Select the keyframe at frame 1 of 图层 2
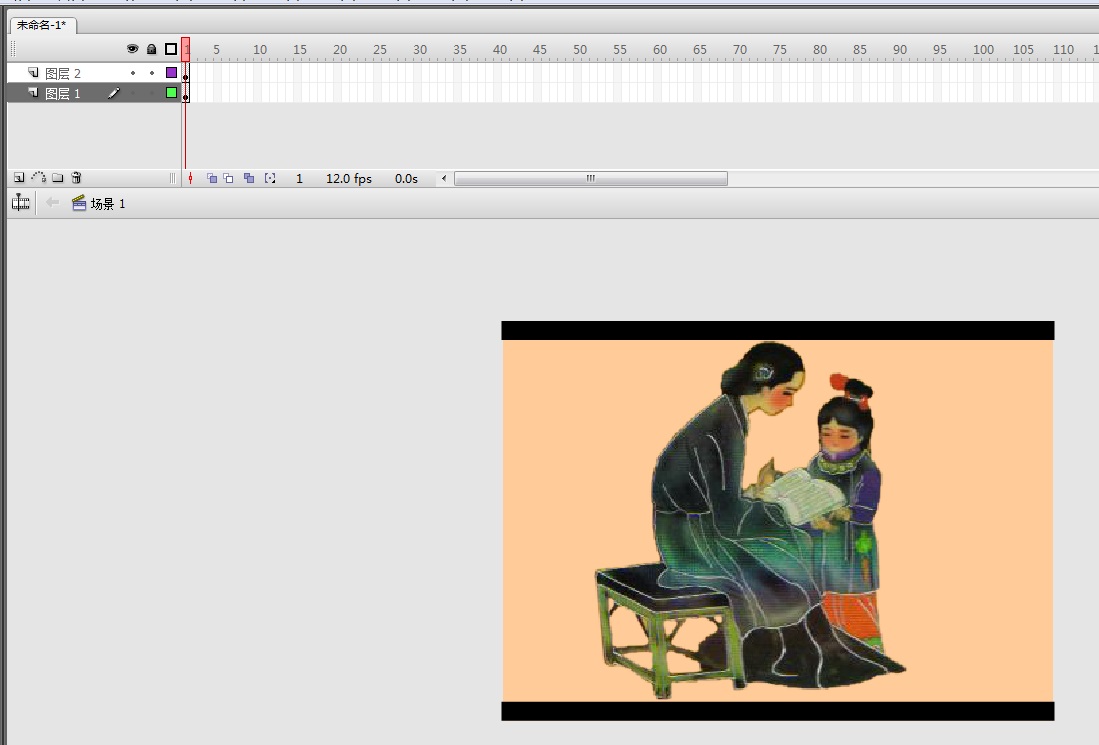The width and height of the screenshot is (1099, 745). [186, 73]
